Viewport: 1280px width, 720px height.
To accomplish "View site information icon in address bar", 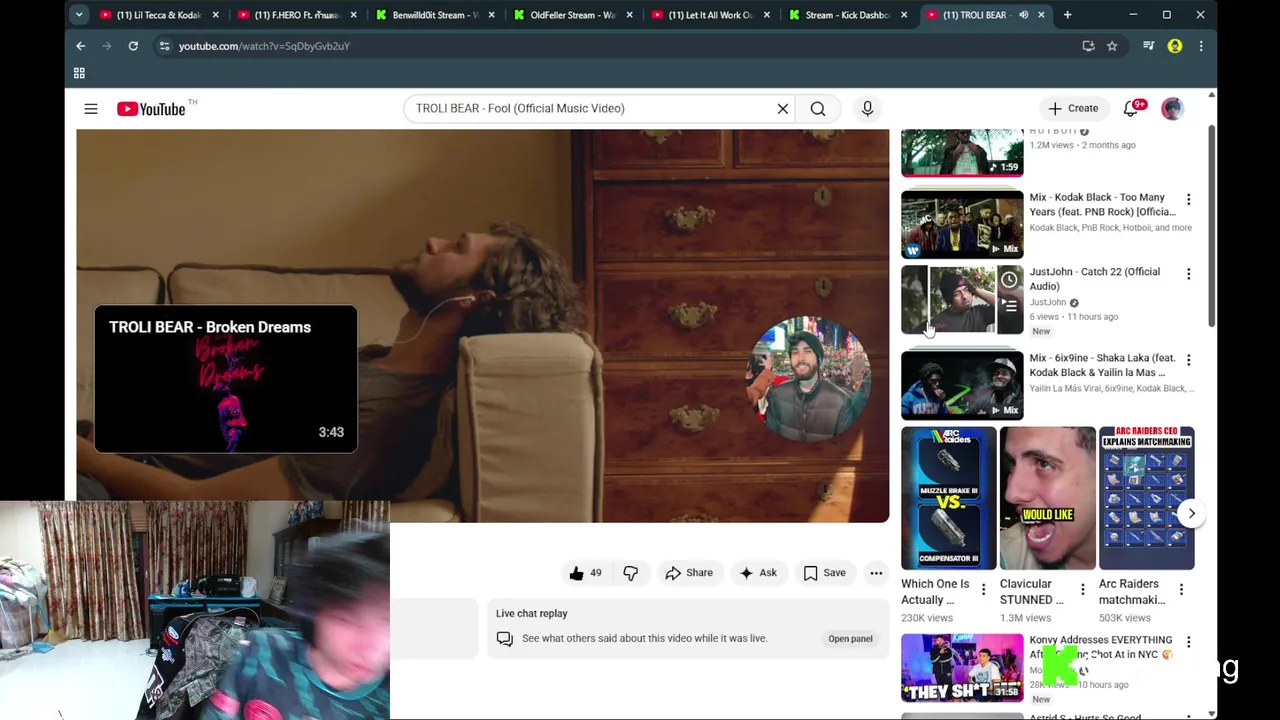I will coord(164,46).
